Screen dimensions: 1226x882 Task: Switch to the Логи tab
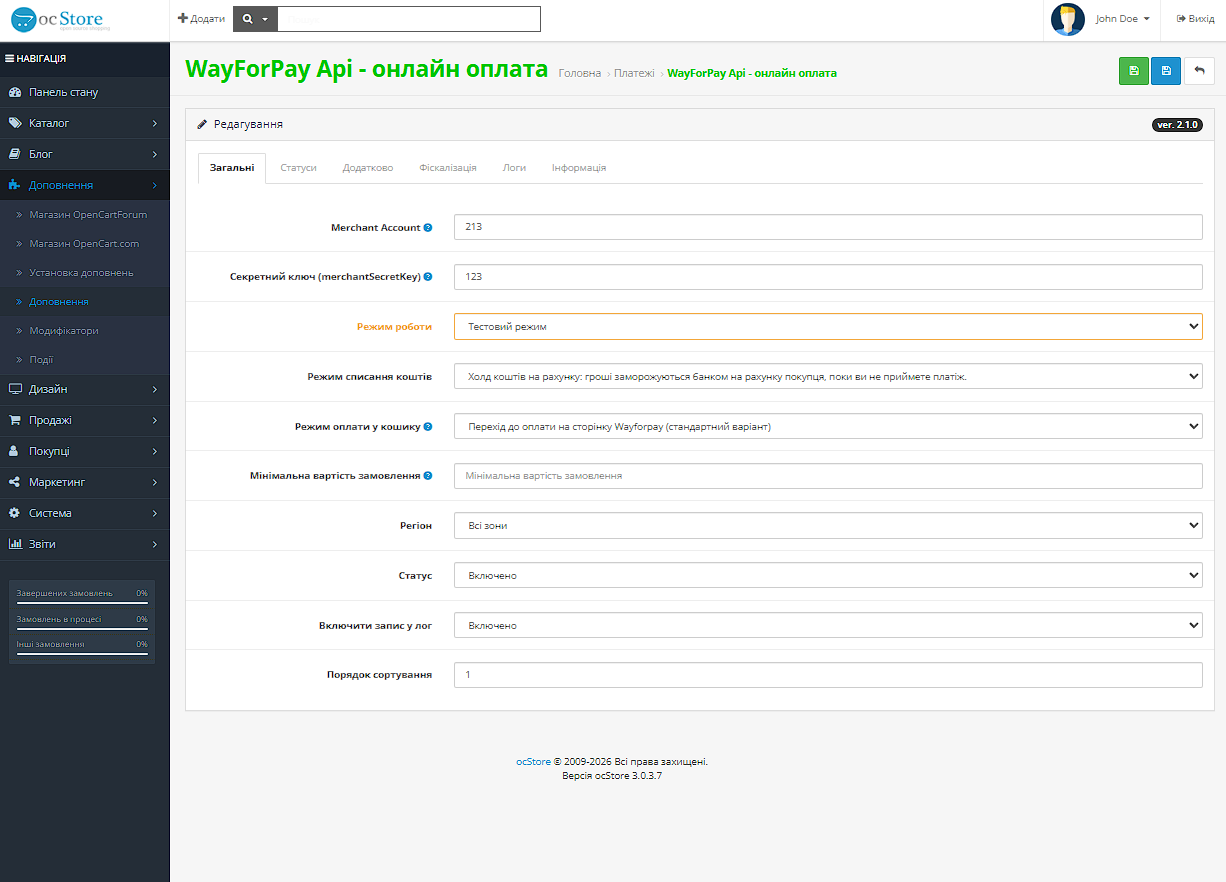[x=514, y=168]
